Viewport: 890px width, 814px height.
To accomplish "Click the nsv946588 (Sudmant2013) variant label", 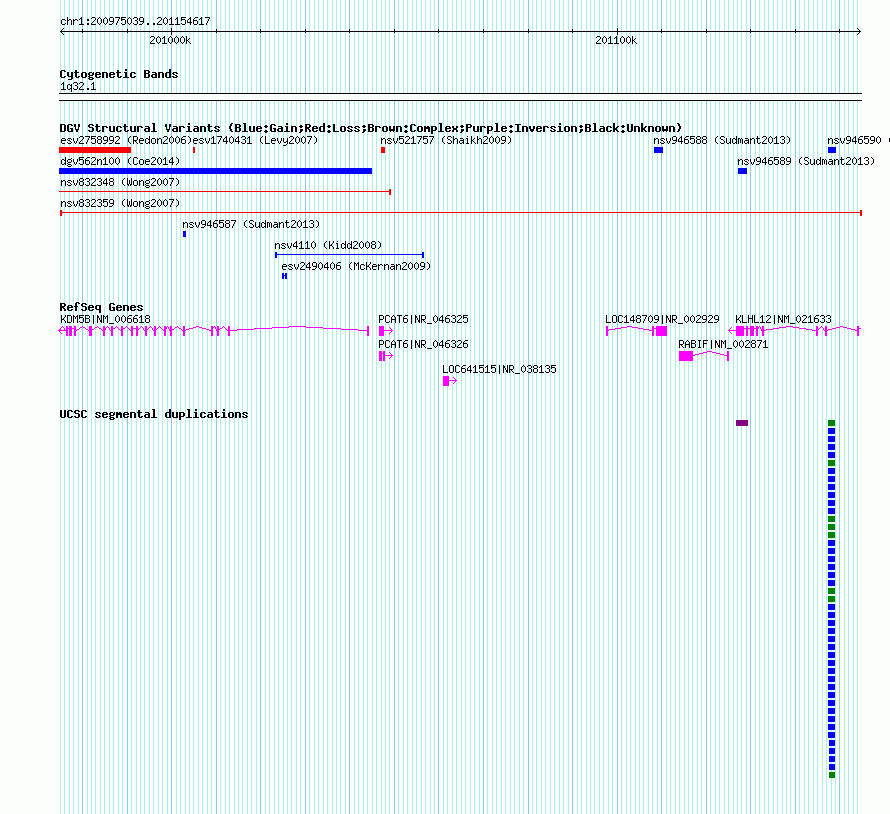I will point(722,140).
